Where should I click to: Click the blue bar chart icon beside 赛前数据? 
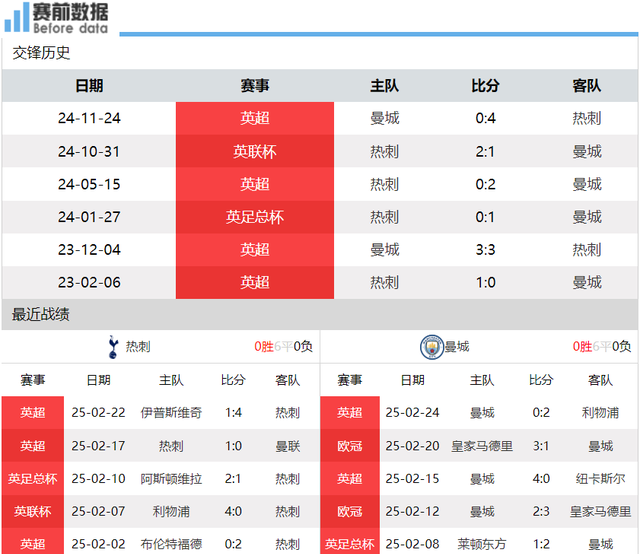(17, 17)
